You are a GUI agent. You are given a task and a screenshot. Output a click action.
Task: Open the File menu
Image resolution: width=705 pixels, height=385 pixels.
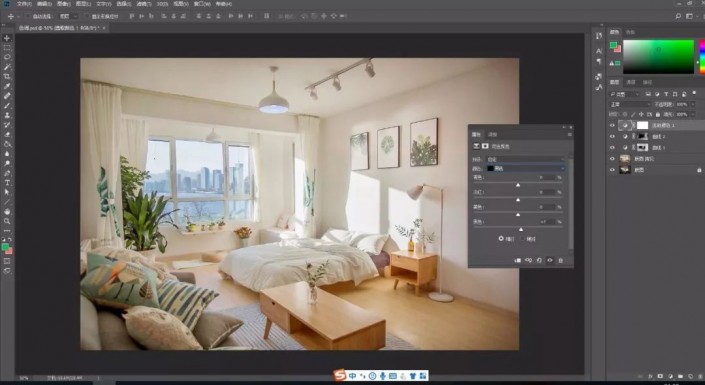click(x=24, y=4)
